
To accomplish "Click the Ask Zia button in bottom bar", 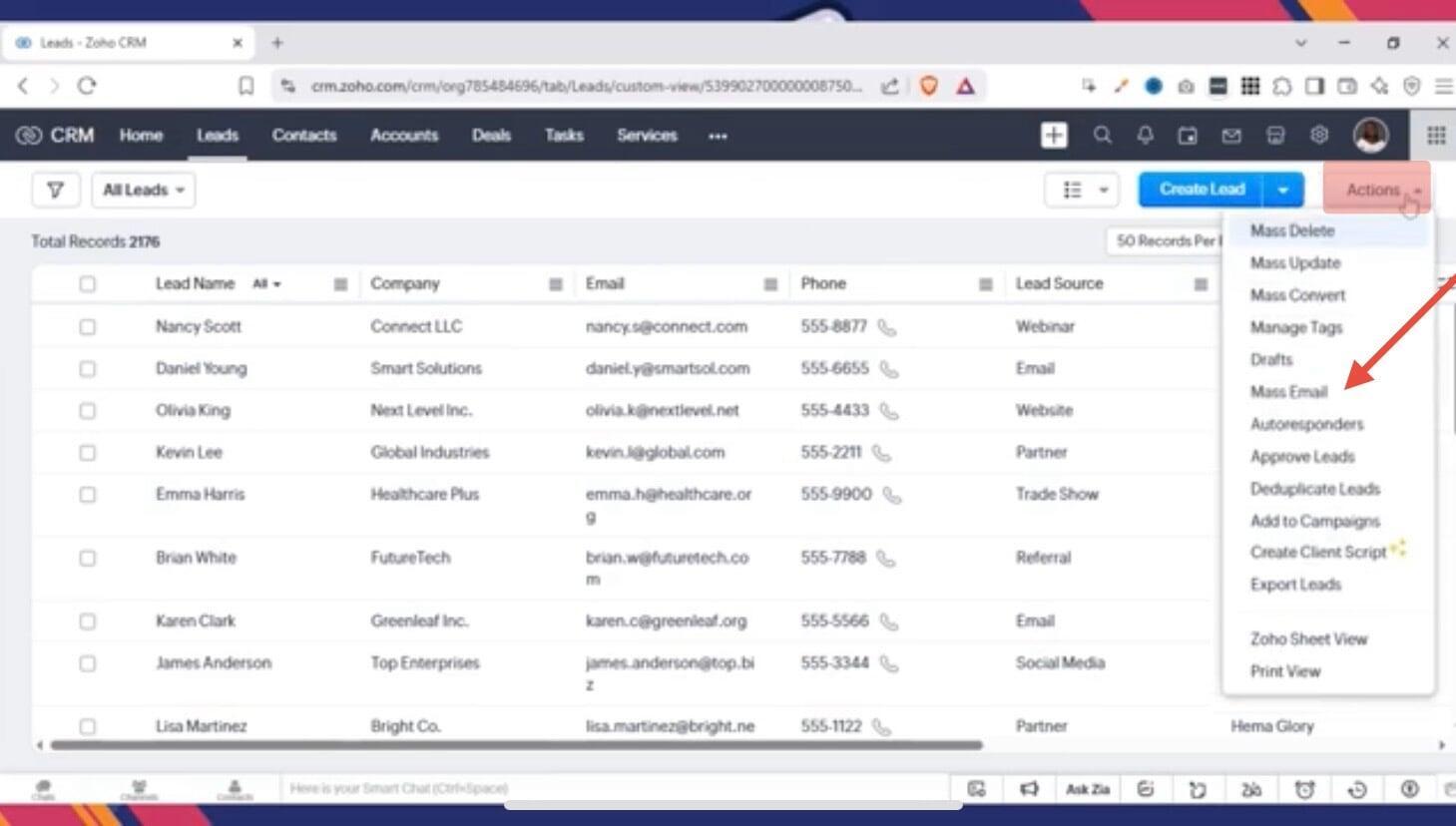I will tap(1087, 789).
